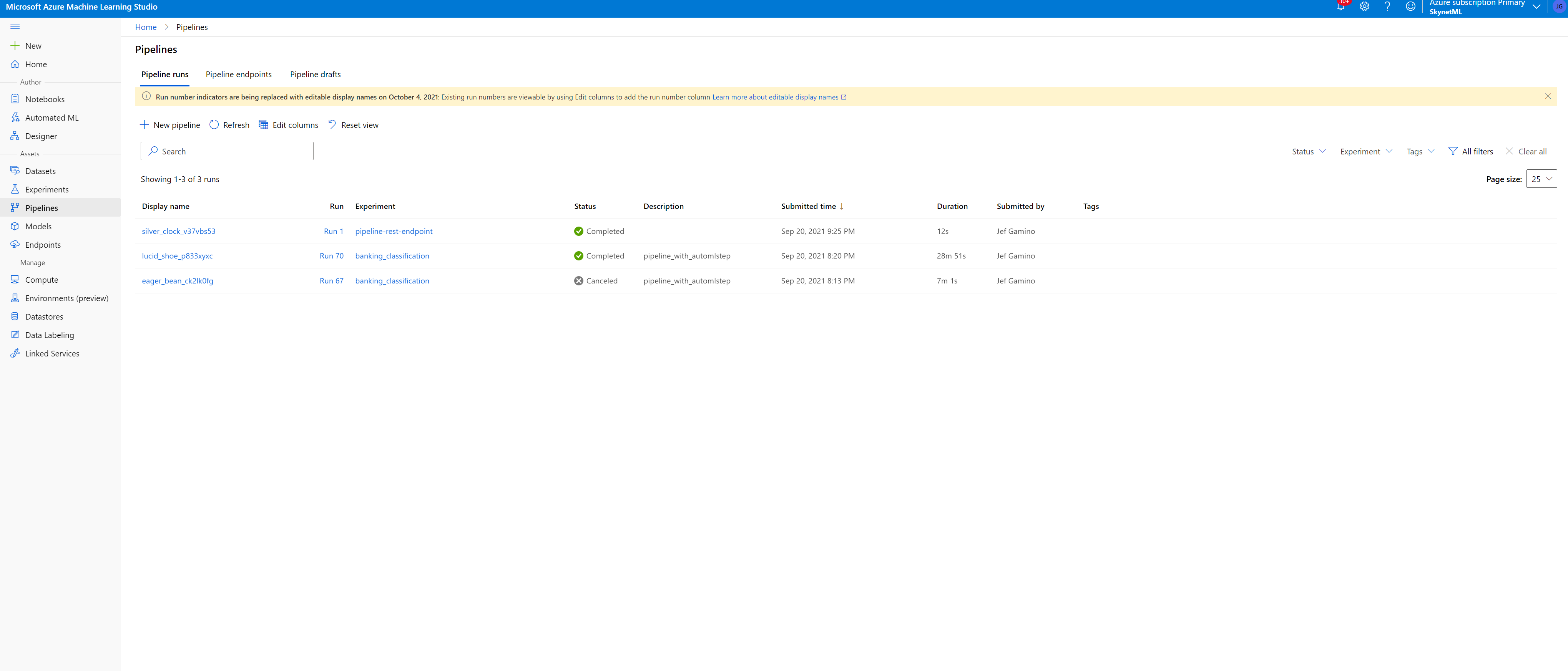
Task: Open Datasets in the Assets section
Action: [41, 171]
